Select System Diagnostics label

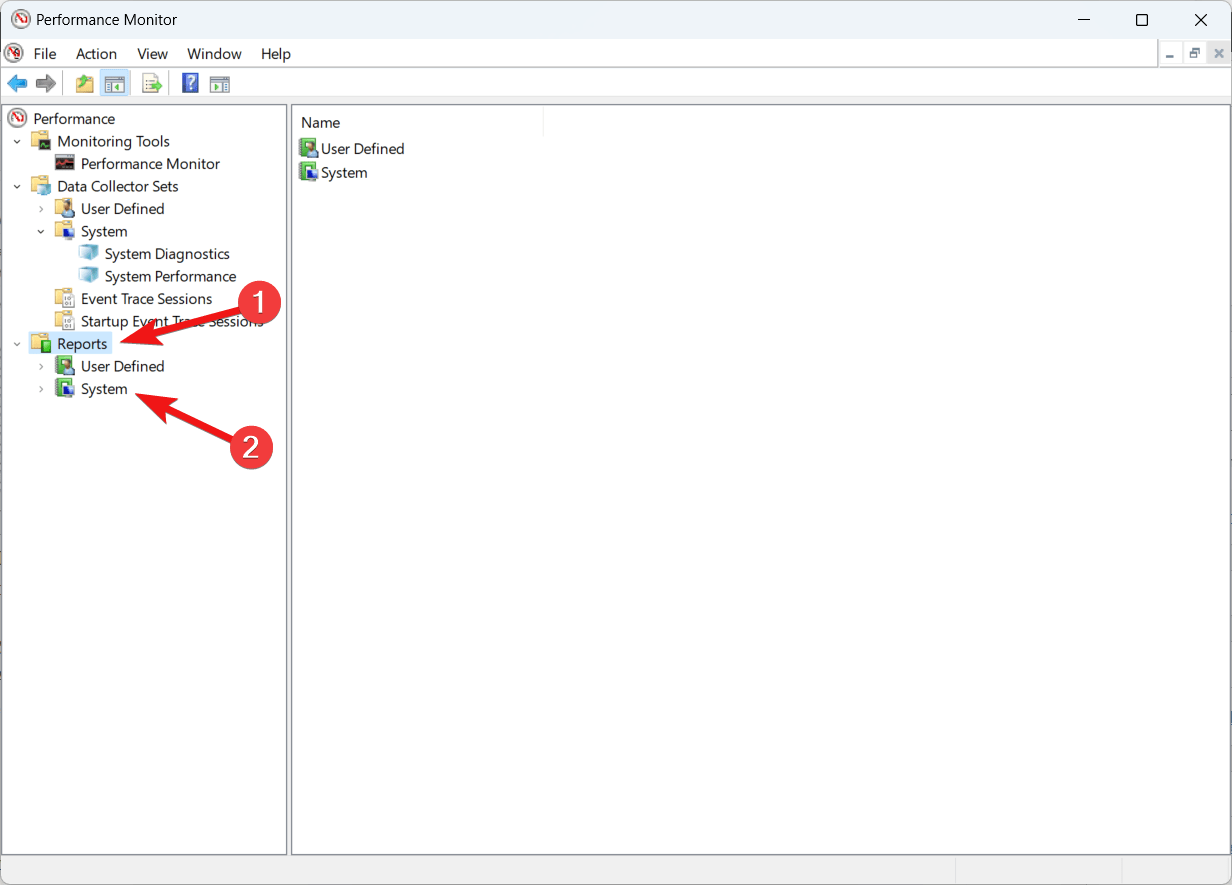[167, 254]
